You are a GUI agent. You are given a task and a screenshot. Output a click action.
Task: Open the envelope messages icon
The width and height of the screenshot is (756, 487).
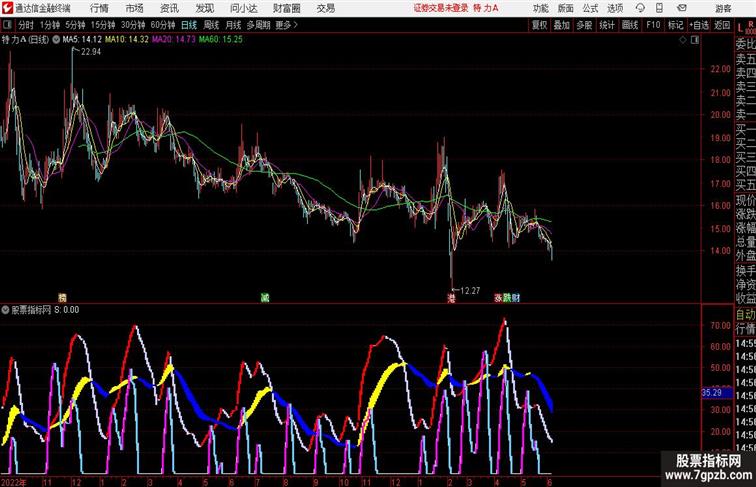682,8
